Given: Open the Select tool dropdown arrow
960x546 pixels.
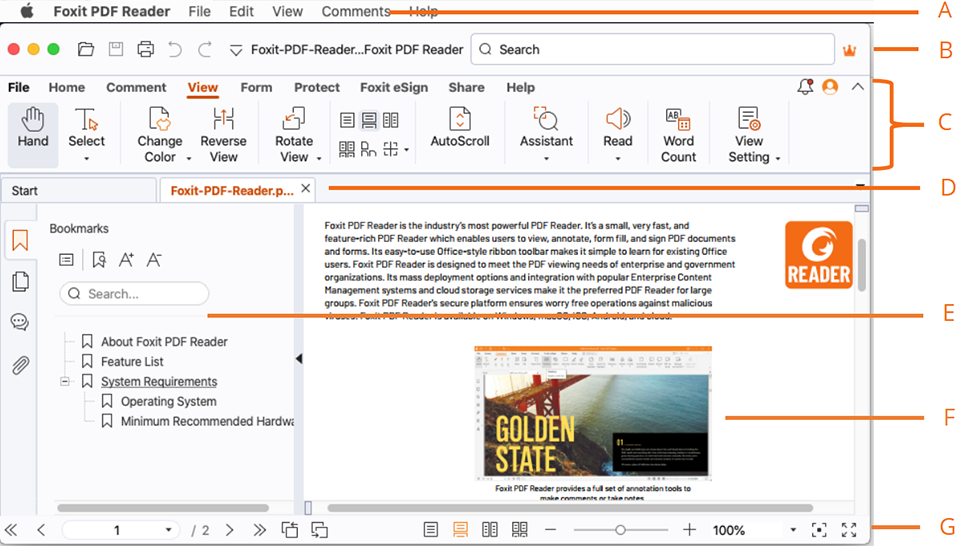Looking at the screenshot, I should click(x=86, y=159).
